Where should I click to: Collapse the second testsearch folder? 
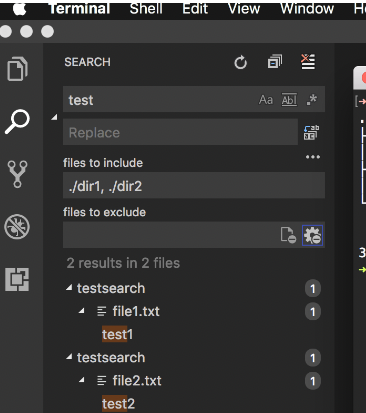pyautogui.click(x=69, y=357)
